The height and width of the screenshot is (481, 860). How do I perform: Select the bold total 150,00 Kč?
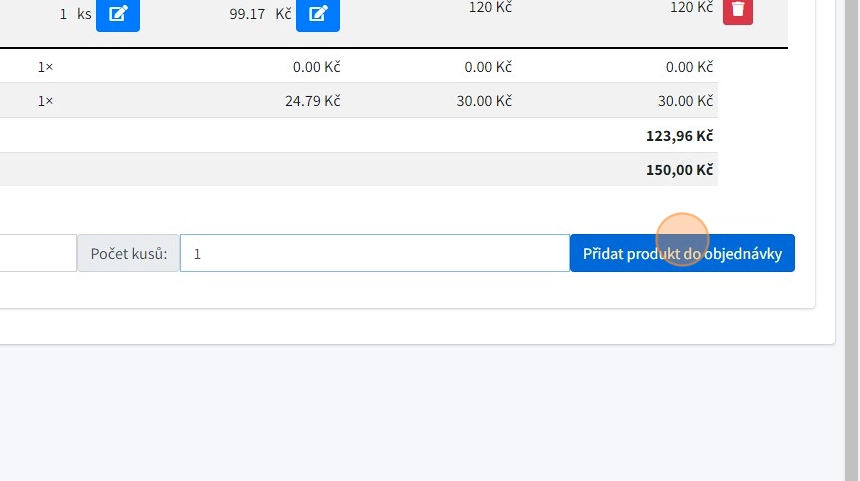pos(679,170)
